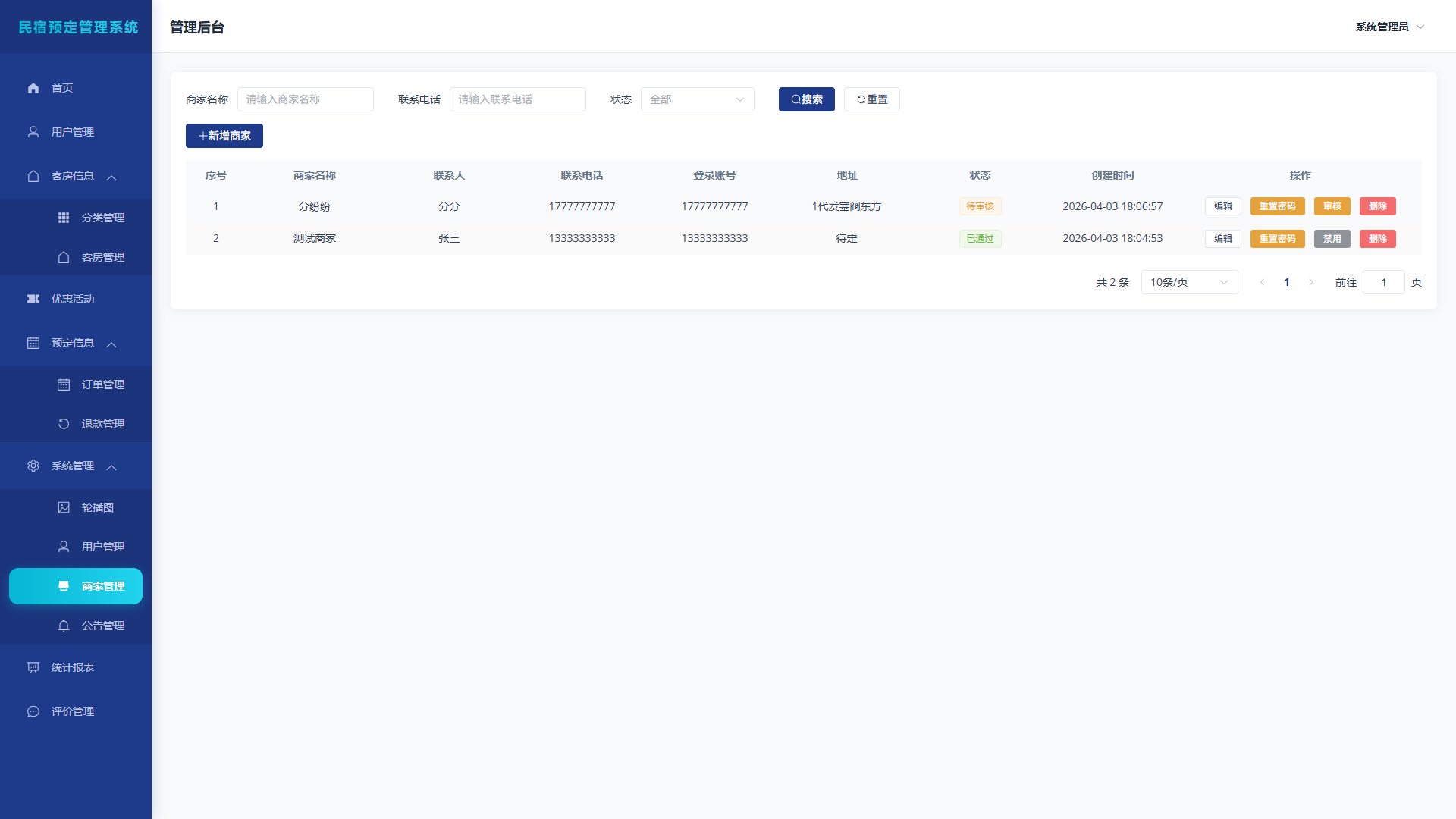Screen dimensions: 1456x819
Task: Go to 首页 in sidebar
Action: click(76, 88)
